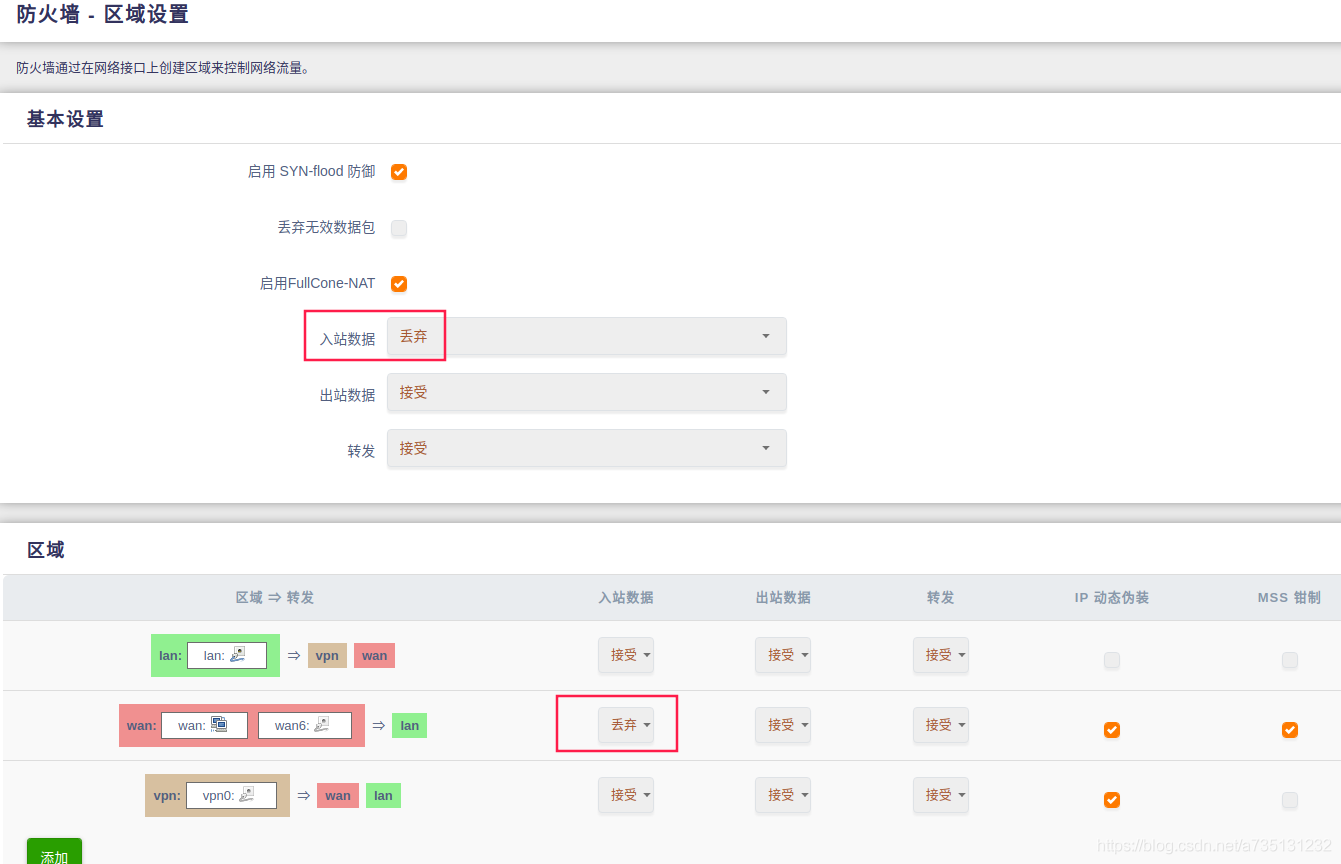Open lan zone forward policy dropdown
Image resolution: width=1341 pixels, height=864 pixels.
[941, 655]
